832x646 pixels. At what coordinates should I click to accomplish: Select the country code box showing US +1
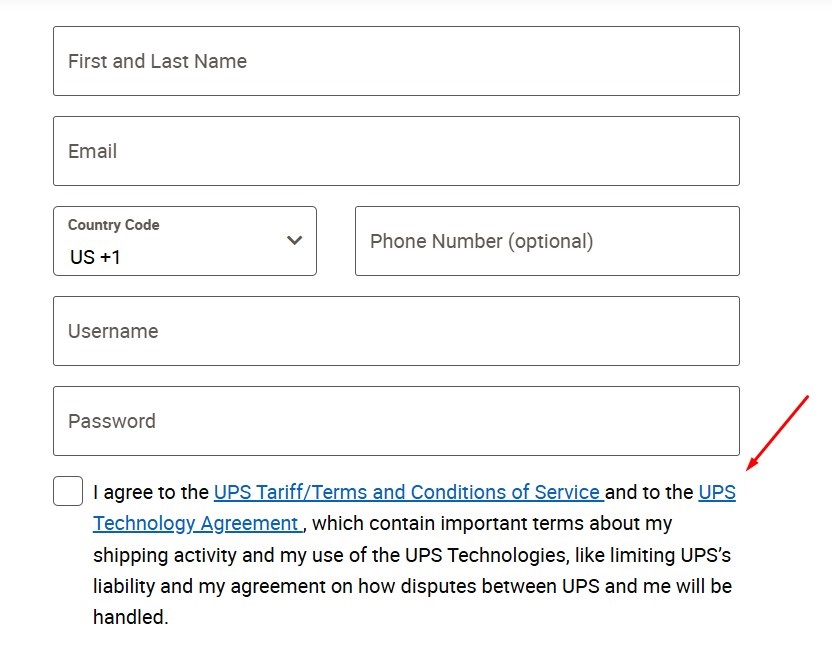[x=184, y=241]
